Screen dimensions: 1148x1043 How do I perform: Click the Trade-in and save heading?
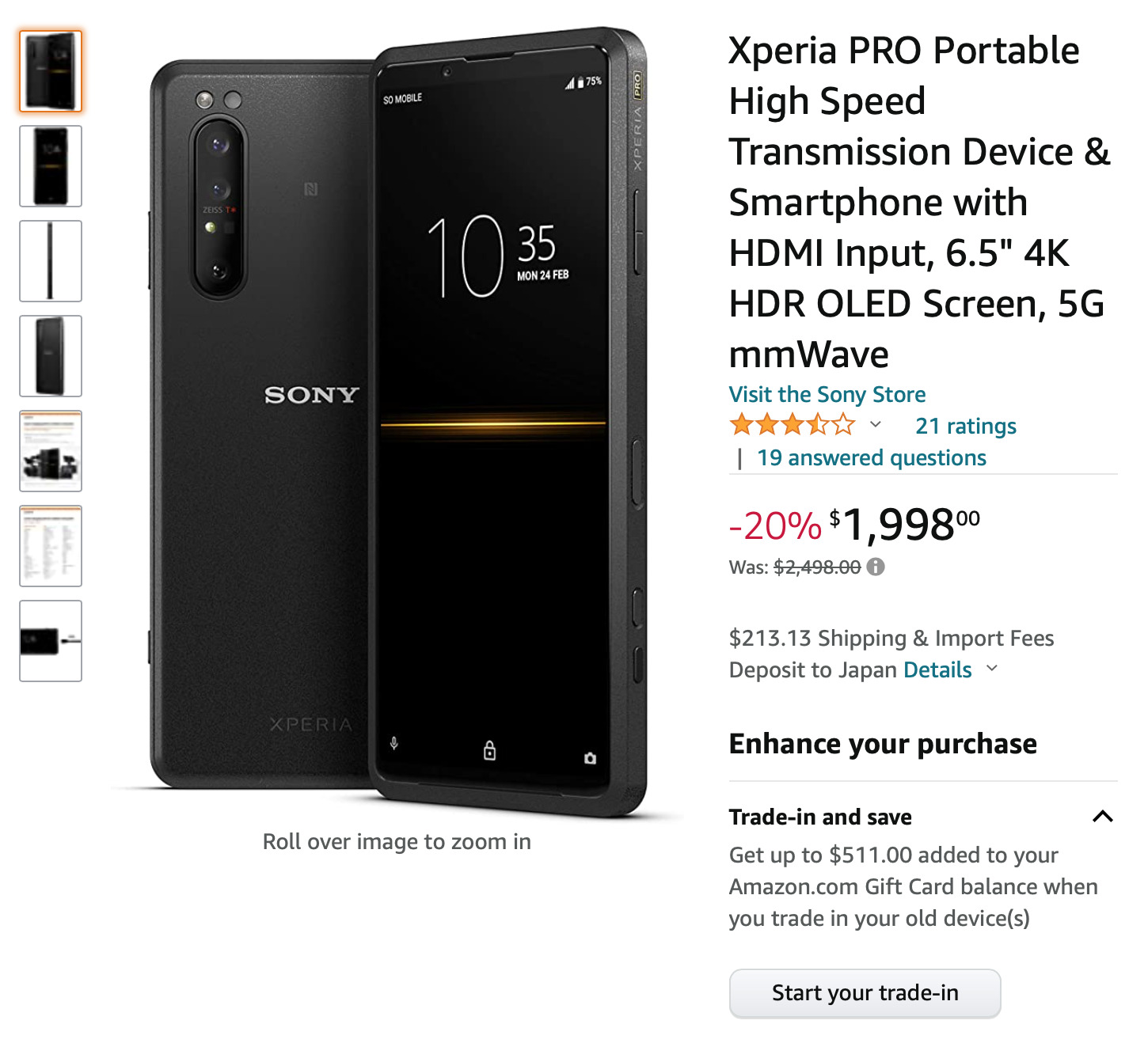click(820, 817)
